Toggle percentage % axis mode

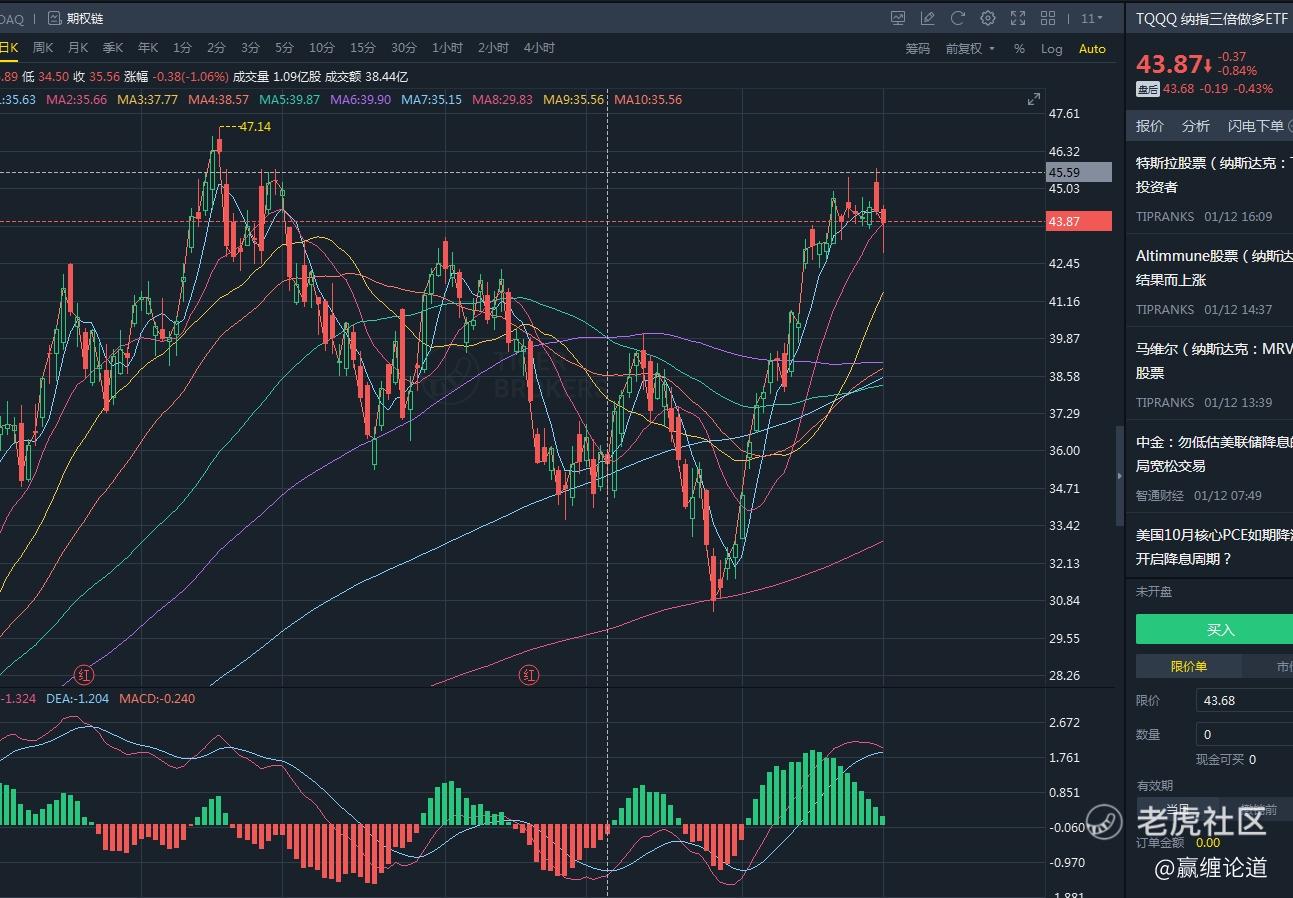[x=1019, y=48]
